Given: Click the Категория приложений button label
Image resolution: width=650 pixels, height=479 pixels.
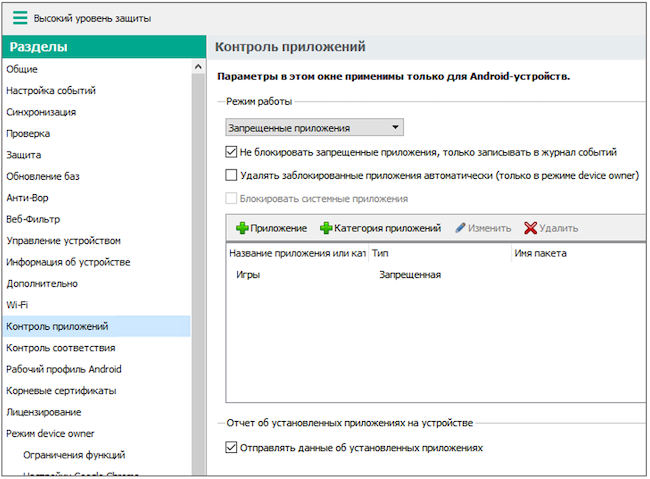Looking at the screenshot, I should click(x=388, y=228).
